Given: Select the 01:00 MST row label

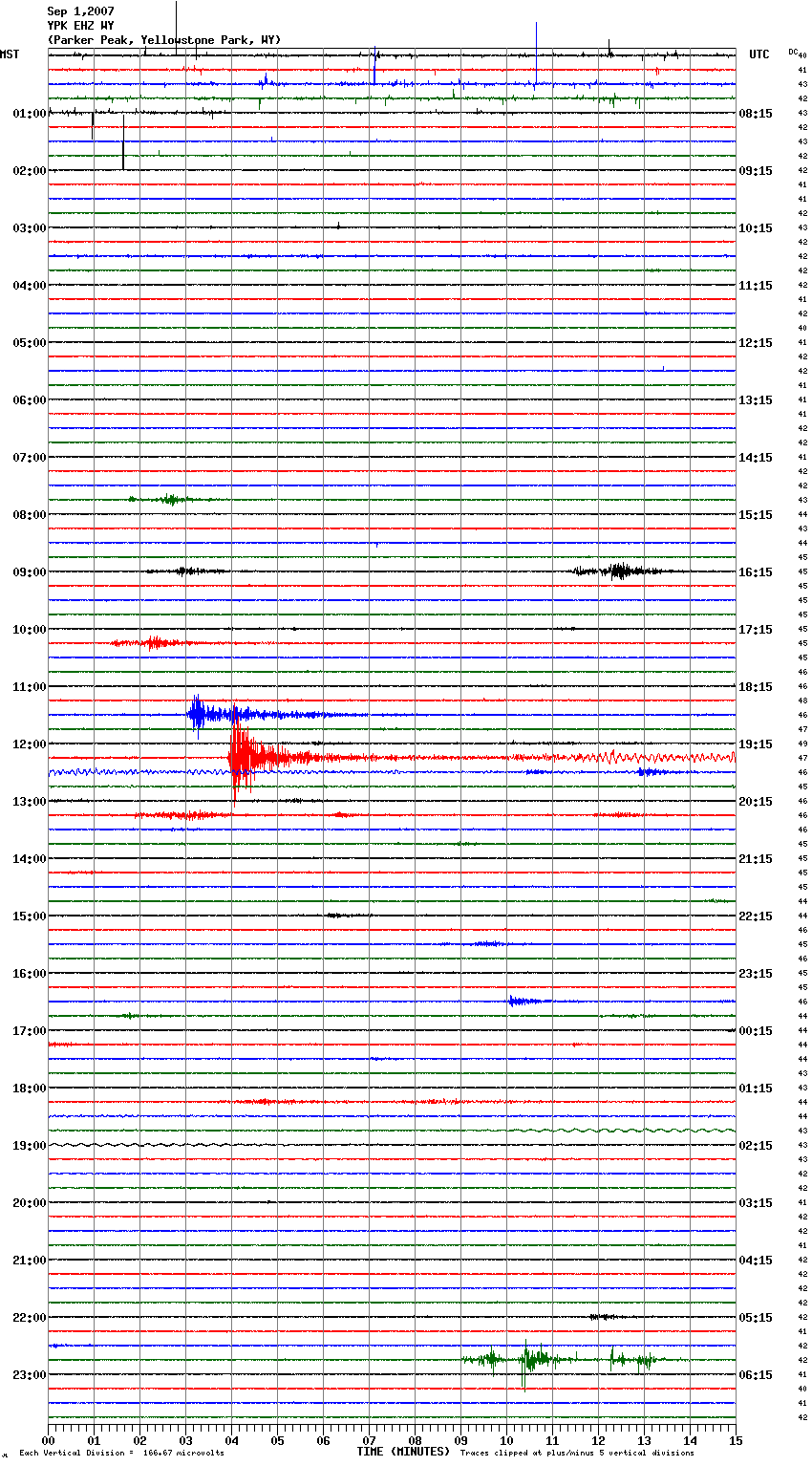Looking at the screenshot, I should pyautogui.click(x=30, y=114).
